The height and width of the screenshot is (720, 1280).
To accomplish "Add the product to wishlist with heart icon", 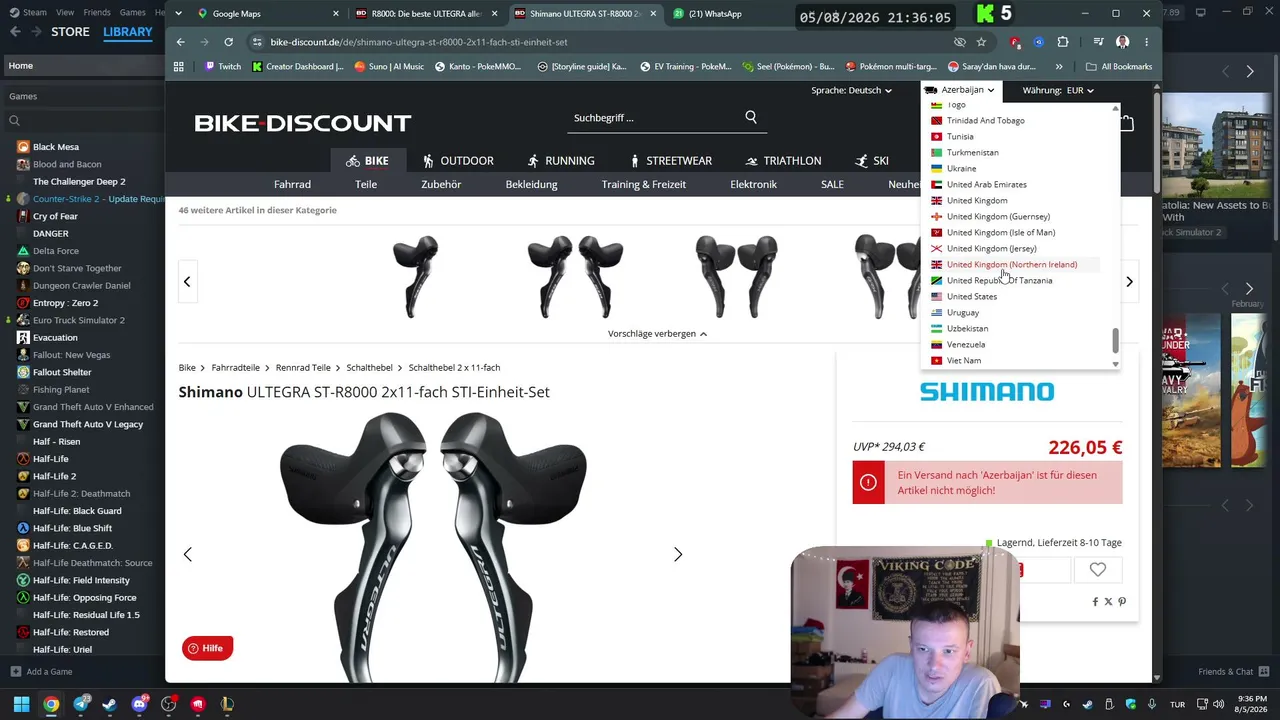I will 1098,569.
